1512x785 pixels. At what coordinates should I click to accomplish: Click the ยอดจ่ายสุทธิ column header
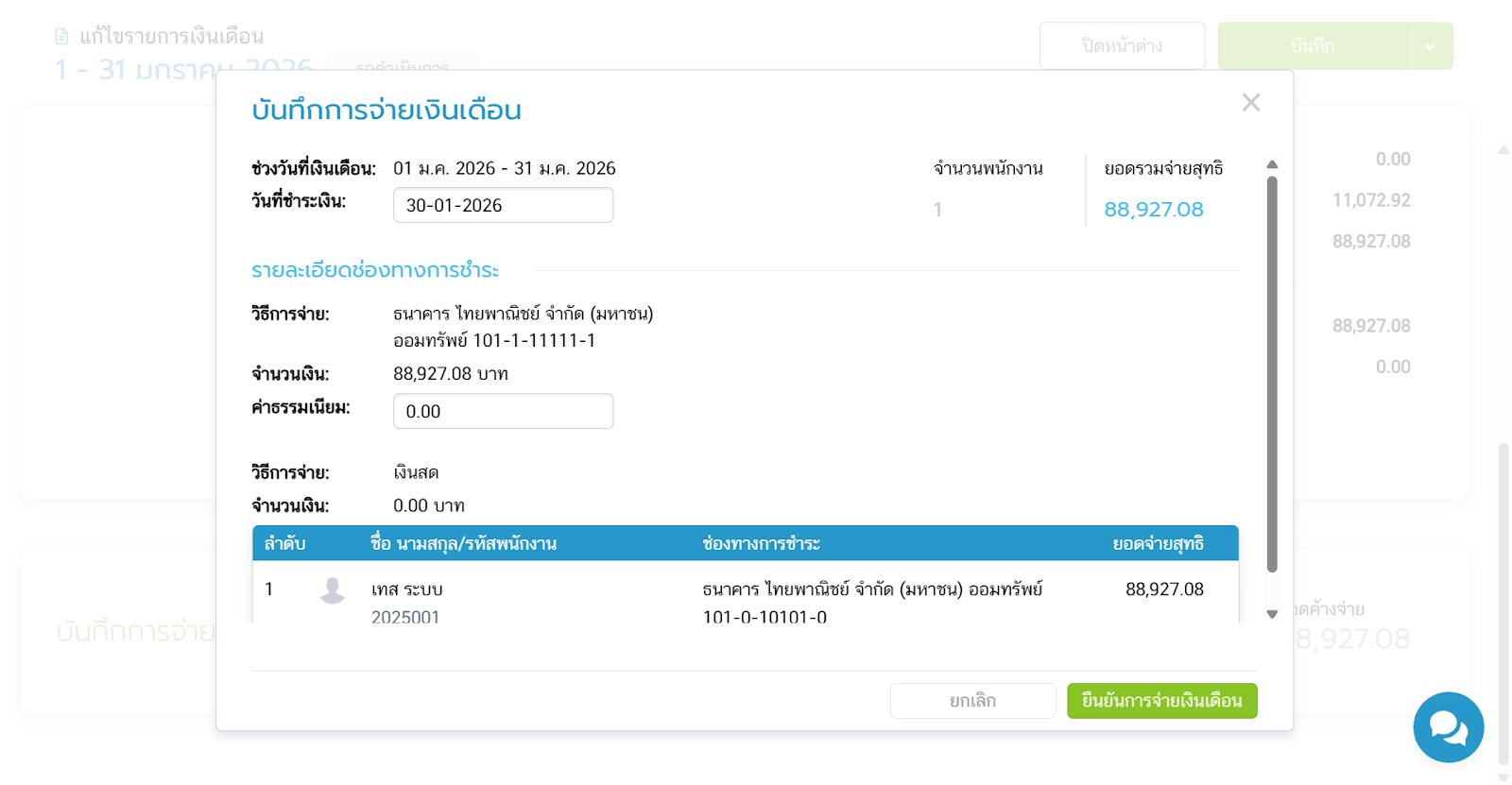tap(1158, 544)
